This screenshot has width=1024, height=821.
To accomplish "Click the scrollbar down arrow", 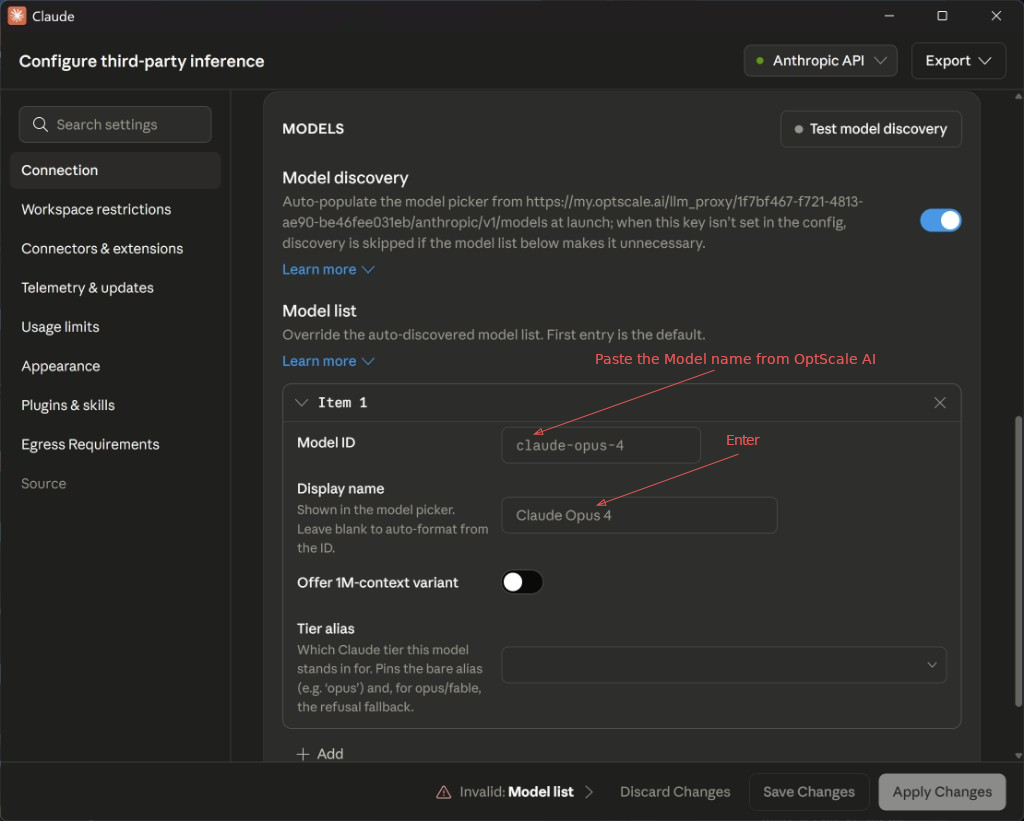I will [1018, 756].
